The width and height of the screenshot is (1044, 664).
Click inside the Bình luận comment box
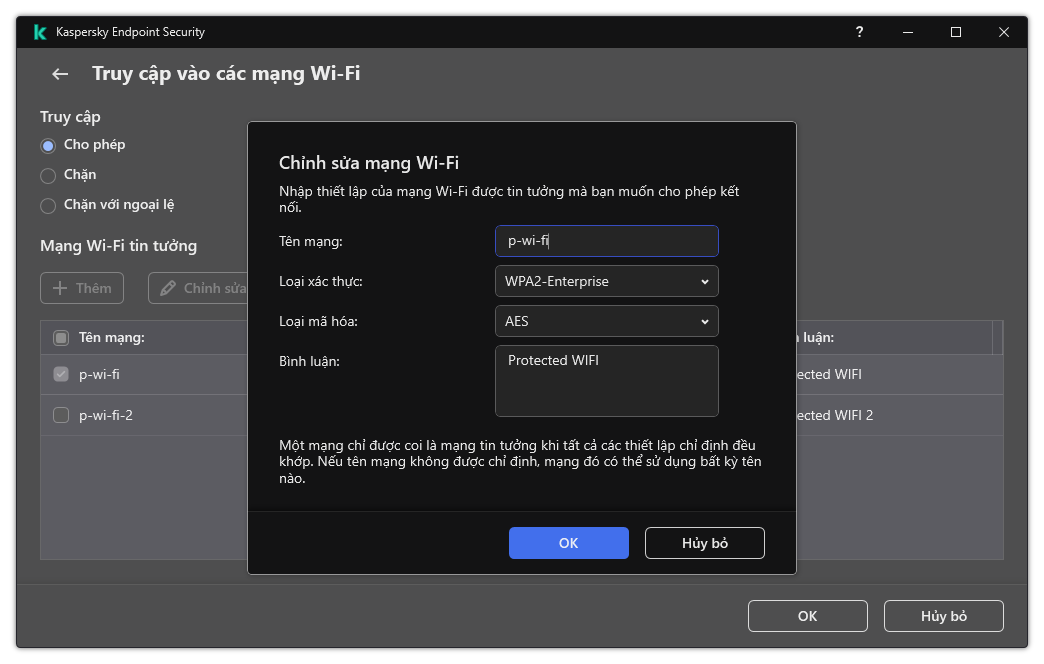[x=606, y=380]
